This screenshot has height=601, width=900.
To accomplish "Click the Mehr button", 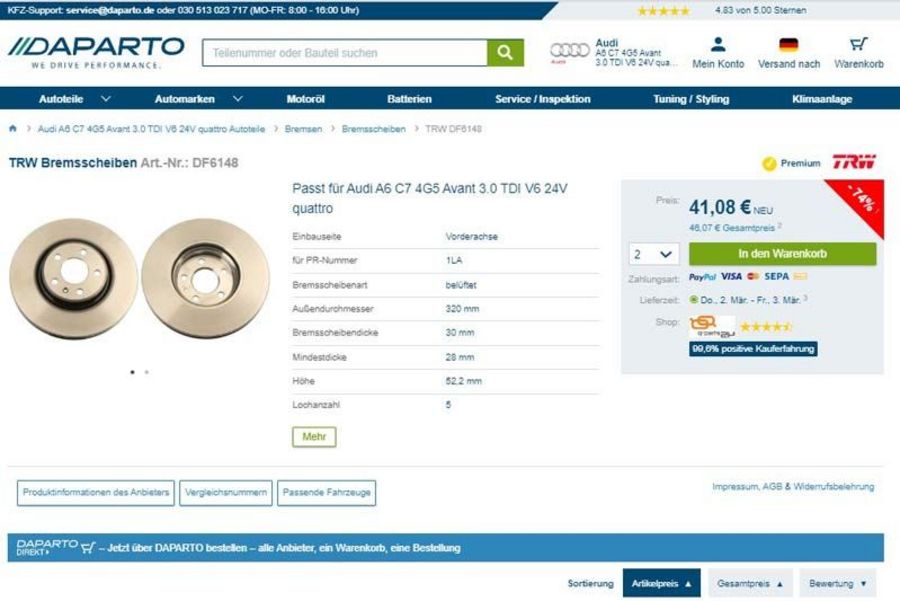I will pyautogui.click(x=314, y=437).
